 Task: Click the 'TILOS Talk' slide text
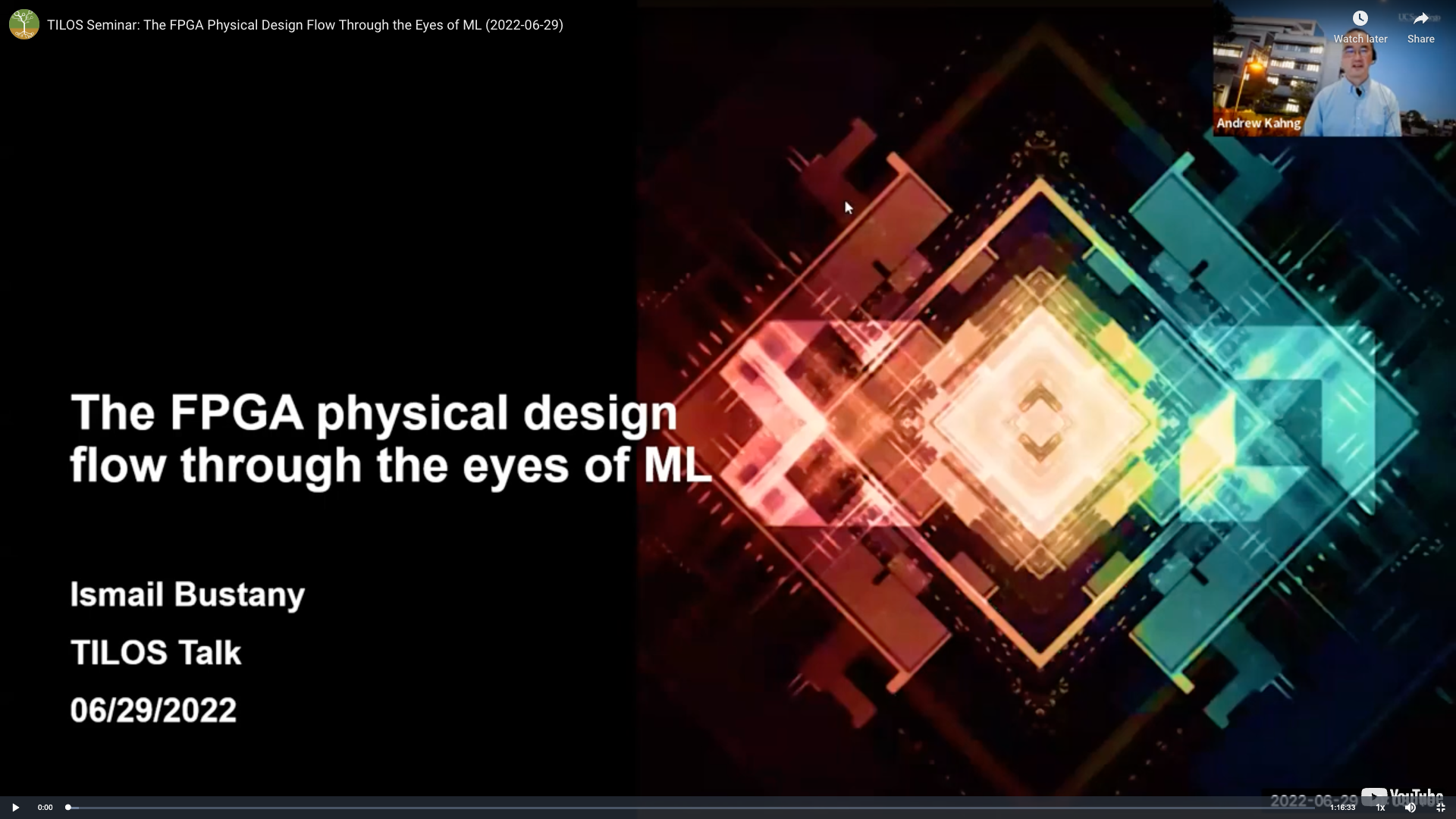tap(155, 653)
